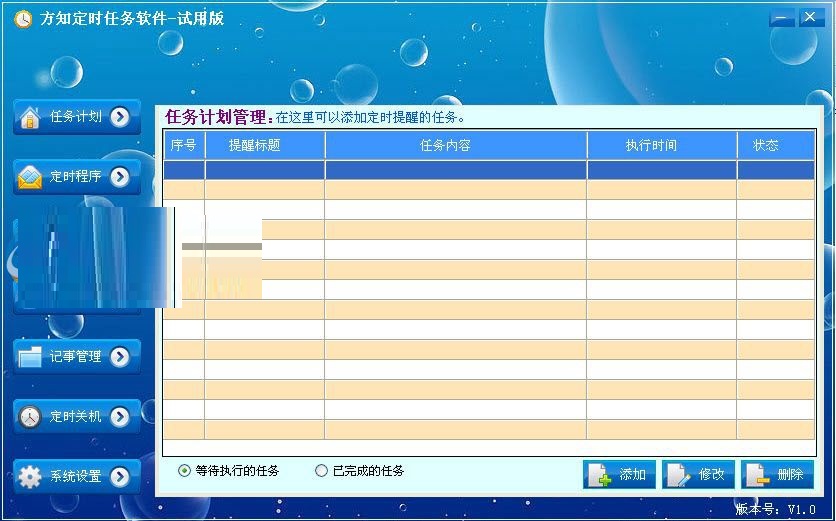Select the highlighted blue first table row

pos(489,170)
